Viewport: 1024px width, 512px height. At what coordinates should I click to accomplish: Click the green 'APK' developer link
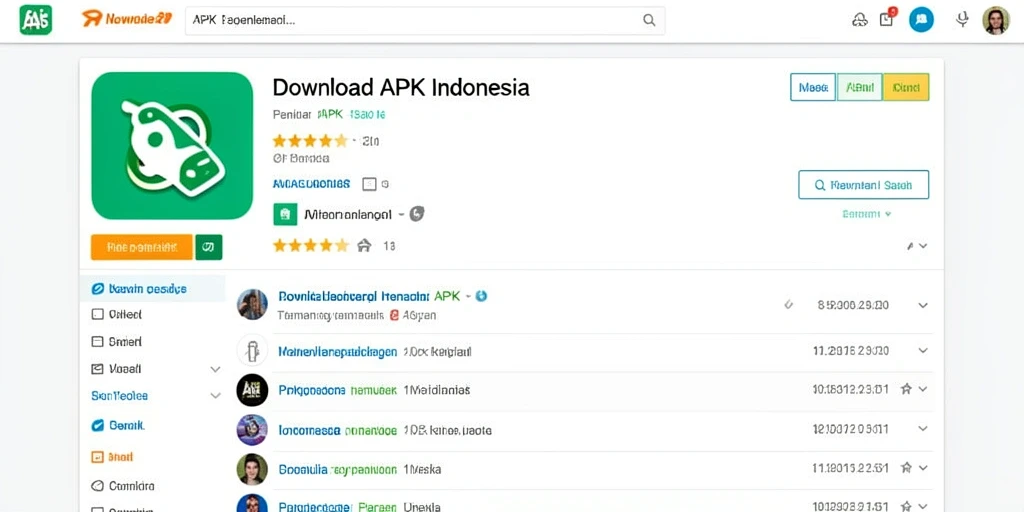coord(330,114)
